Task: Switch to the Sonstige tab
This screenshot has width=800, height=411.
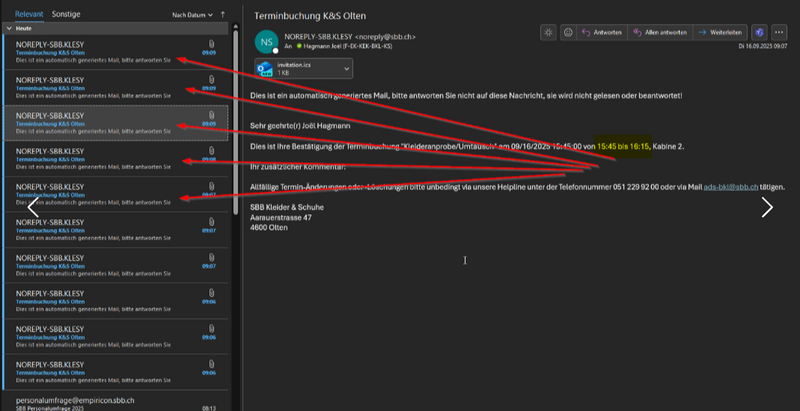Action: point(67,15)
